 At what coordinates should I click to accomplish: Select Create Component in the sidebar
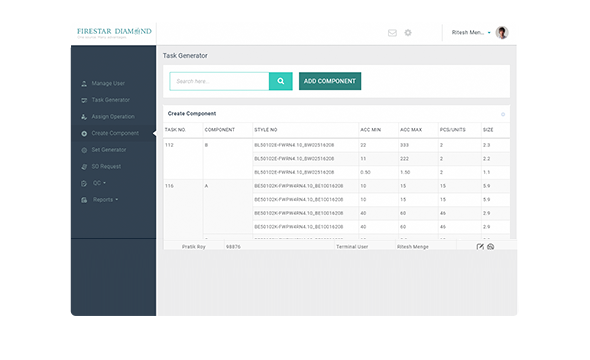[x=115, y=133]
